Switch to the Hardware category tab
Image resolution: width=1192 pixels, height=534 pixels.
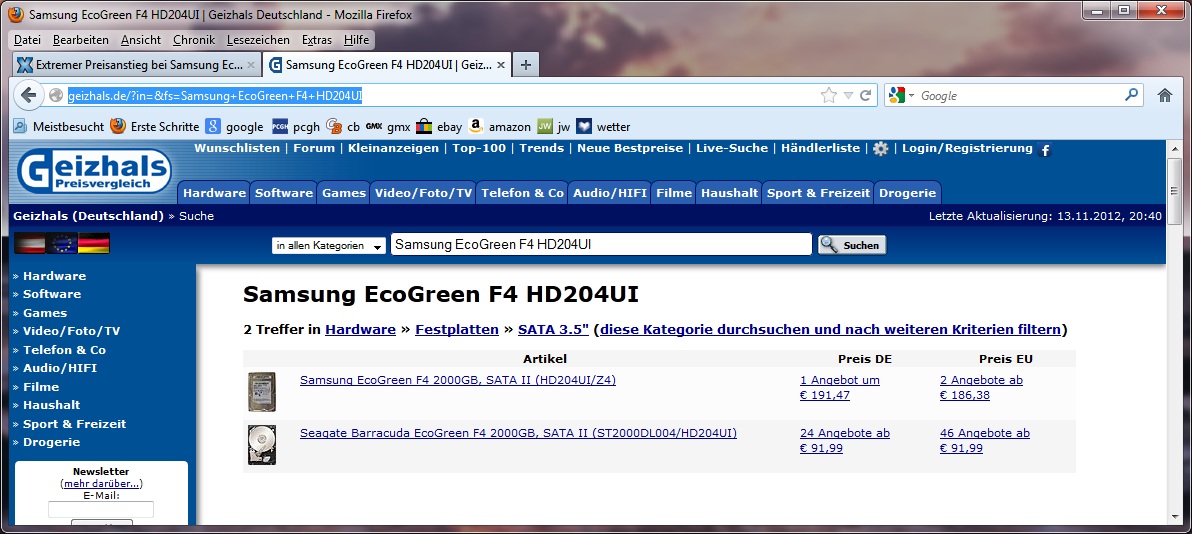214,193
